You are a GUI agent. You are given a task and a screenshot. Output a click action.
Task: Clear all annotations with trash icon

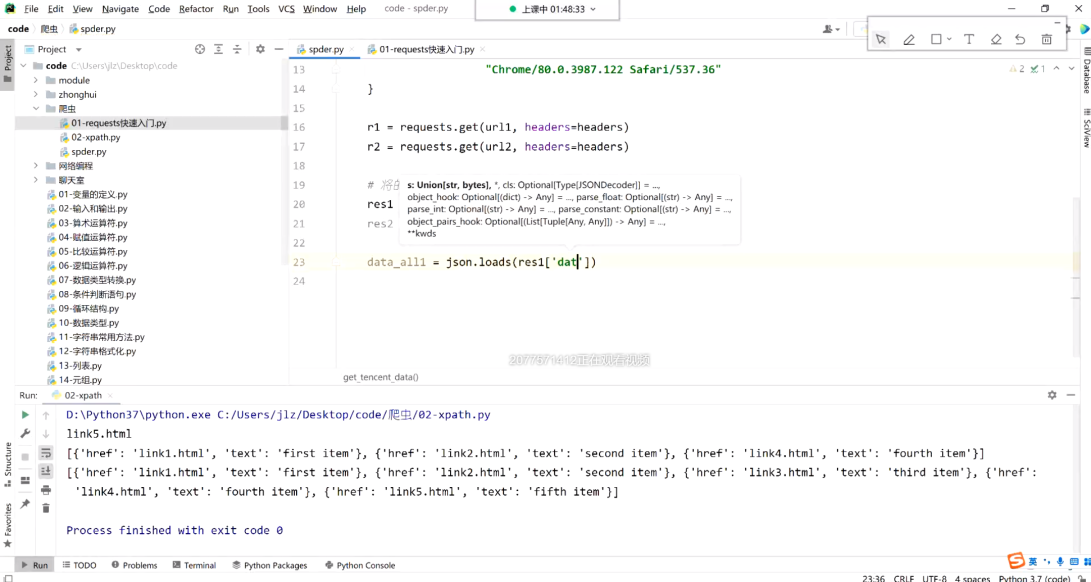(1046, 40)
